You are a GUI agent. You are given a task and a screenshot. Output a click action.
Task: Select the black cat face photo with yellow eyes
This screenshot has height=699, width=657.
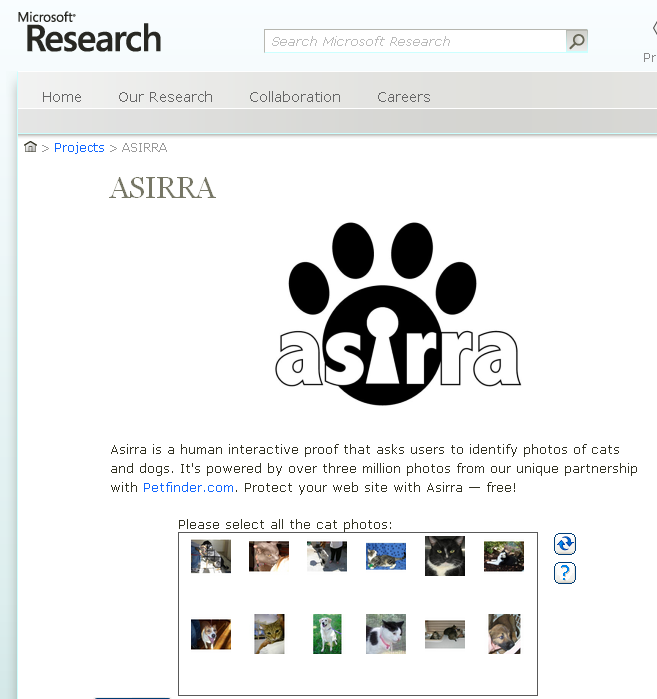pyautogui.click(x=445, y=556)
